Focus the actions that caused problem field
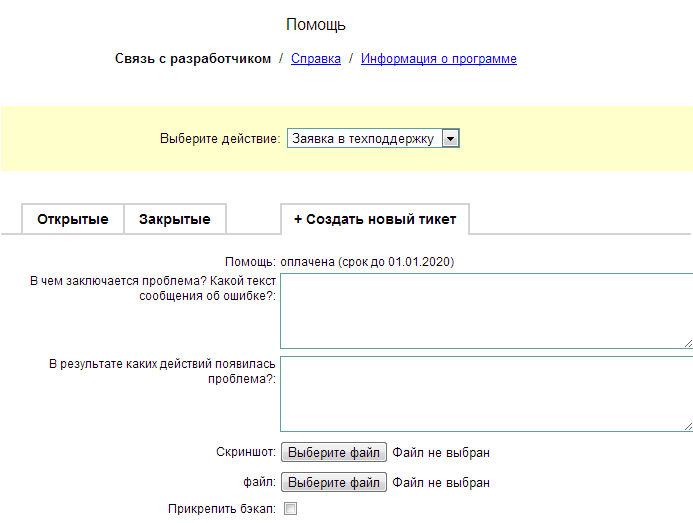693x523 pixels. [x=485, y=392]
